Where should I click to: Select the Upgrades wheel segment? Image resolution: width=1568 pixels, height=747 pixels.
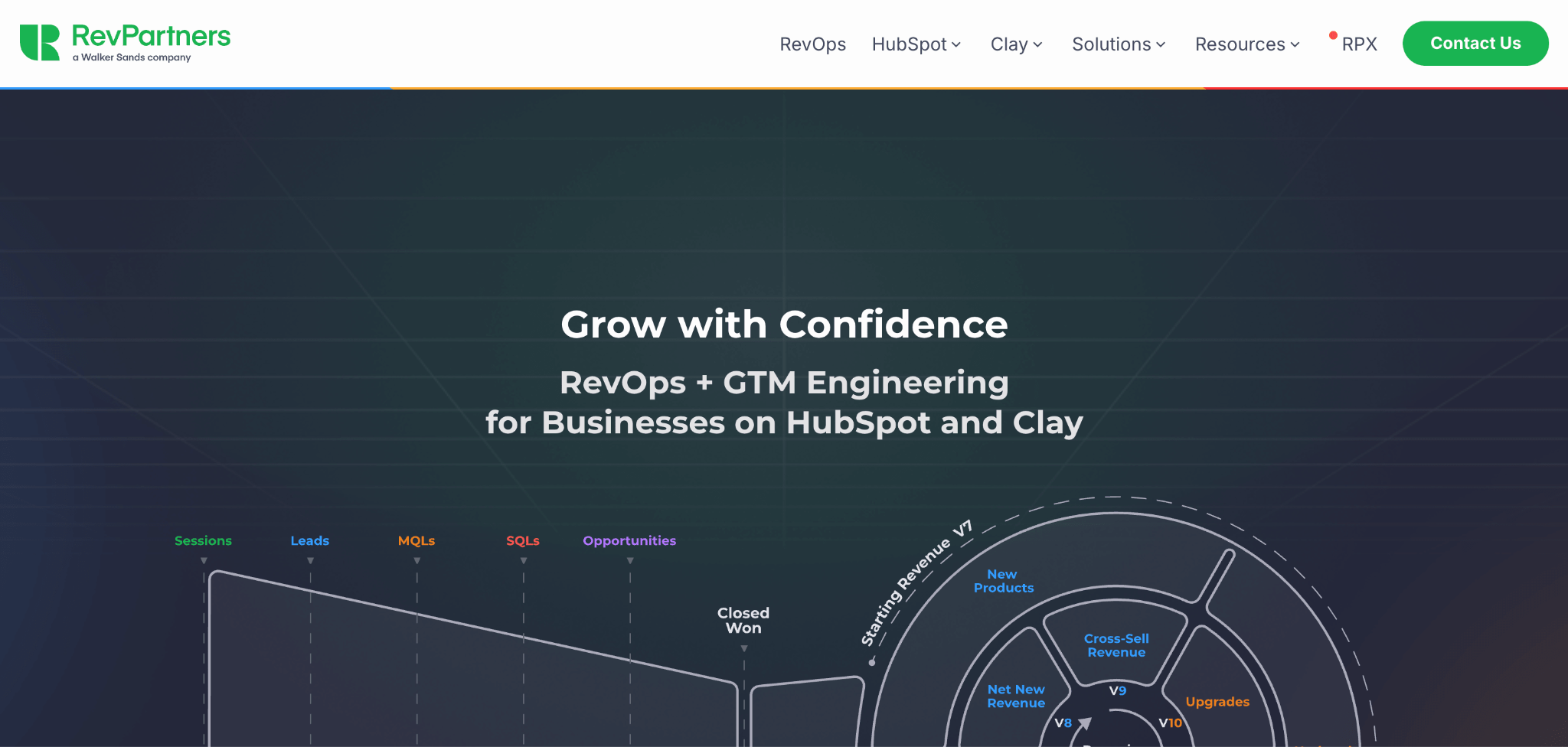[x=1217, y=702]
